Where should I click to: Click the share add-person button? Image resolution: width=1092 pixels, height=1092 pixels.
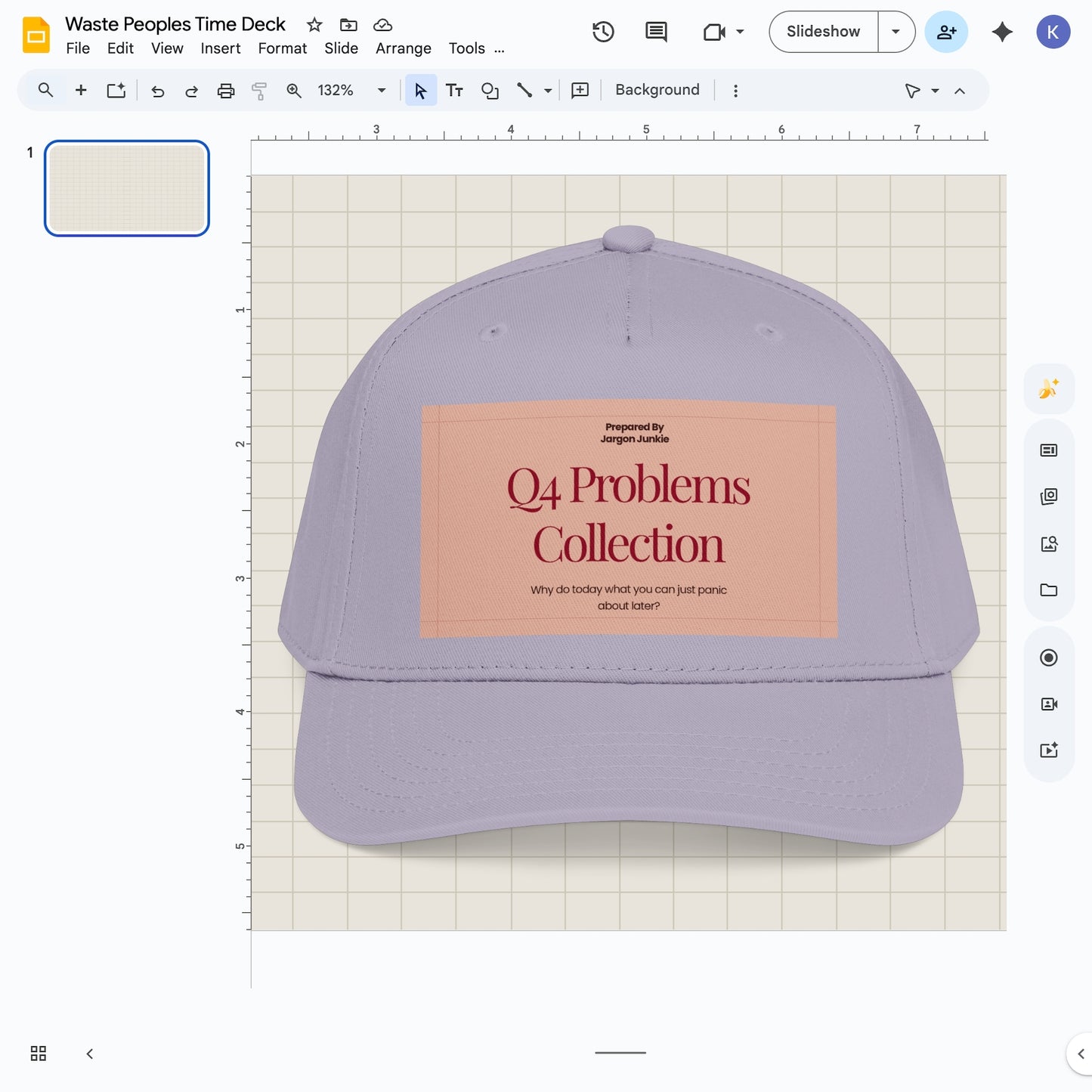point(946,32)
